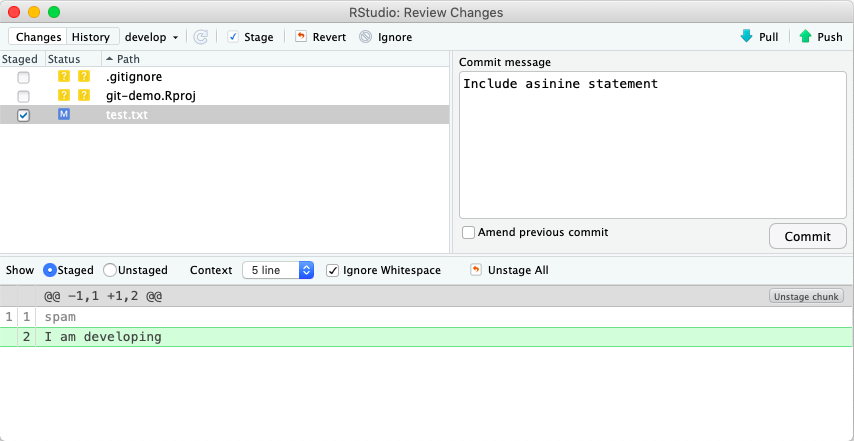The image size is (854, 441).
Task: Open the Context 5 line dropdown
Action: tap(278, 270)
